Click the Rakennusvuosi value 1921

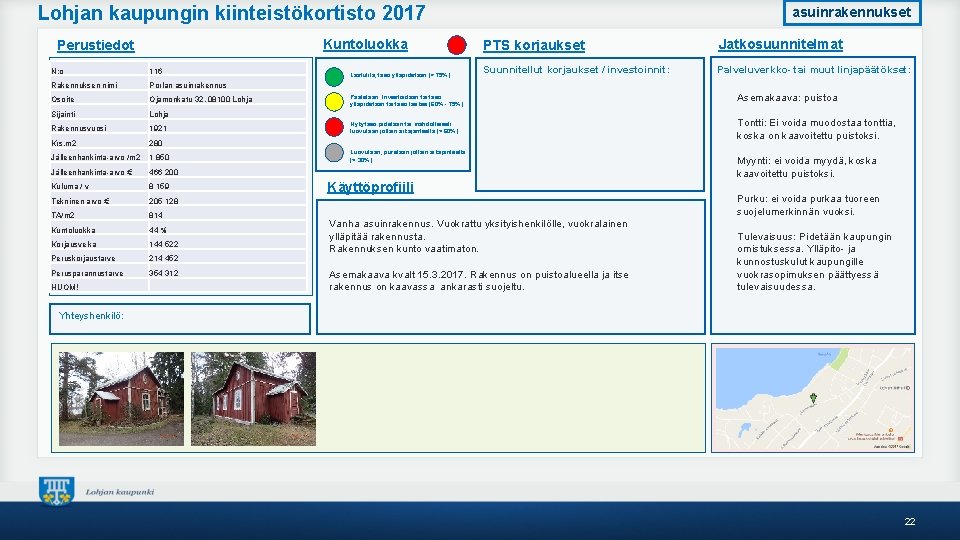pos(157,129)
